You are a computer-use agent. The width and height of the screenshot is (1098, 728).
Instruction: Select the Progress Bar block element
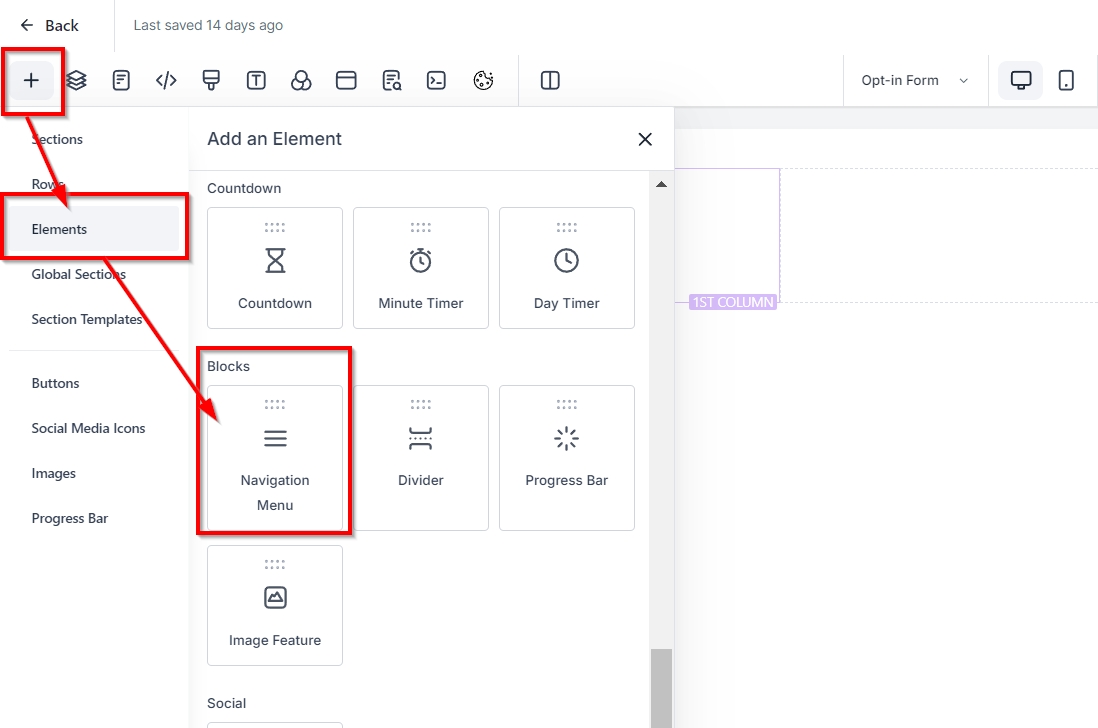click(x=566, y=458)
